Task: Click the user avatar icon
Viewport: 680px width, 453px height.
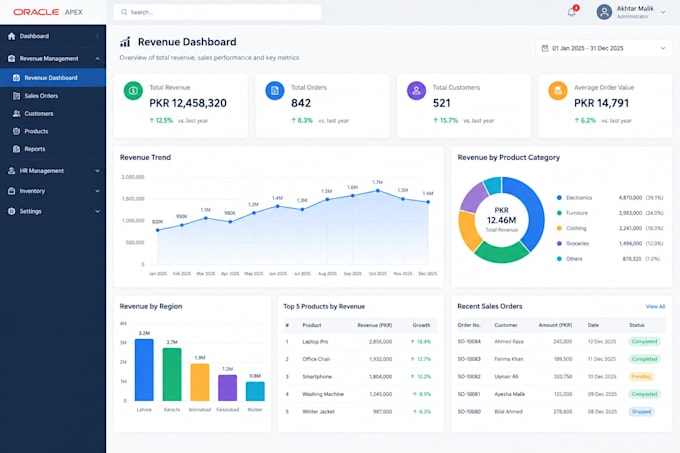Action: click(604, 12)
